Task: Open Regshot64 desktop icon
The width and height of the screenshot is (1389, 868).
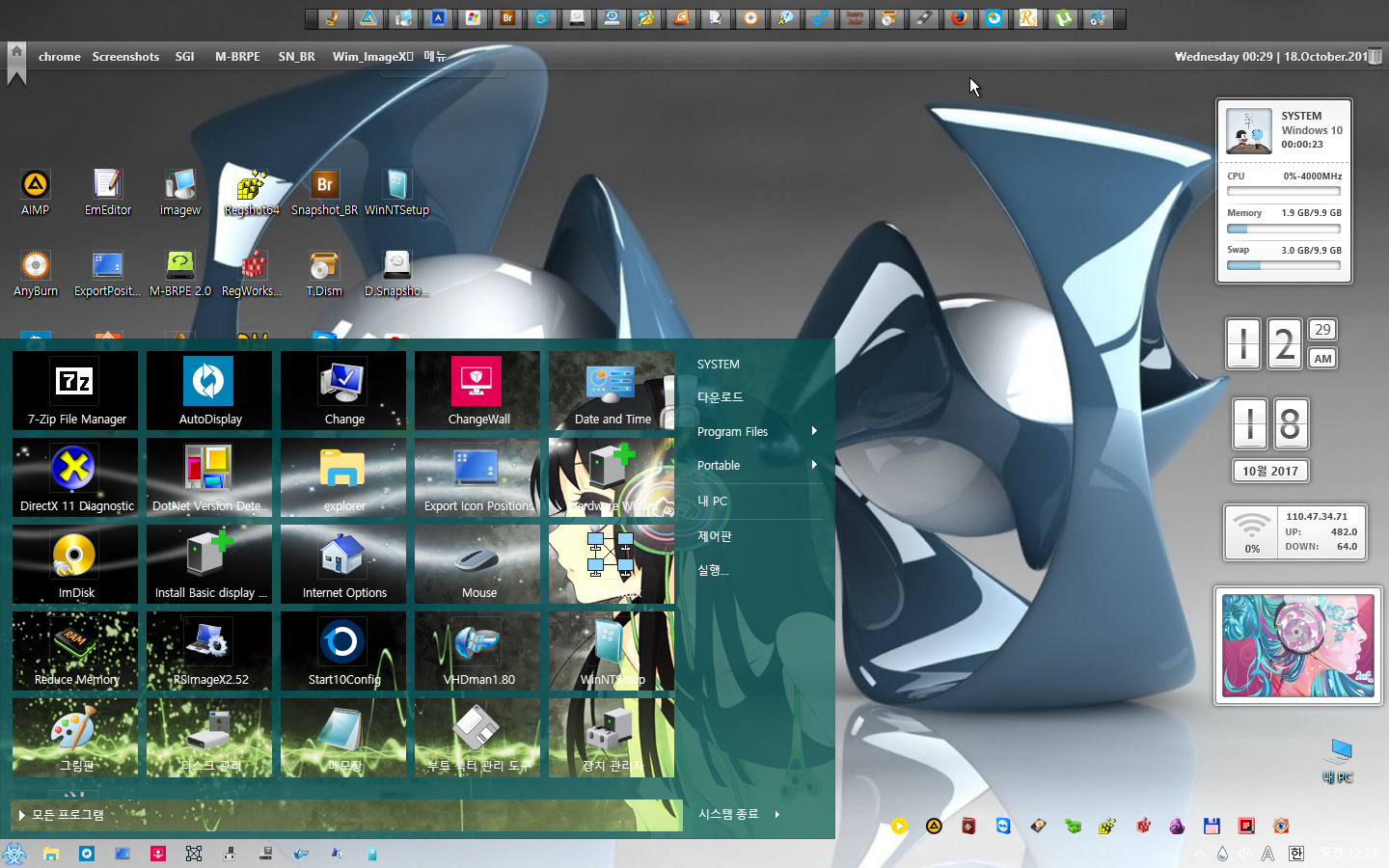Action: 252,192
